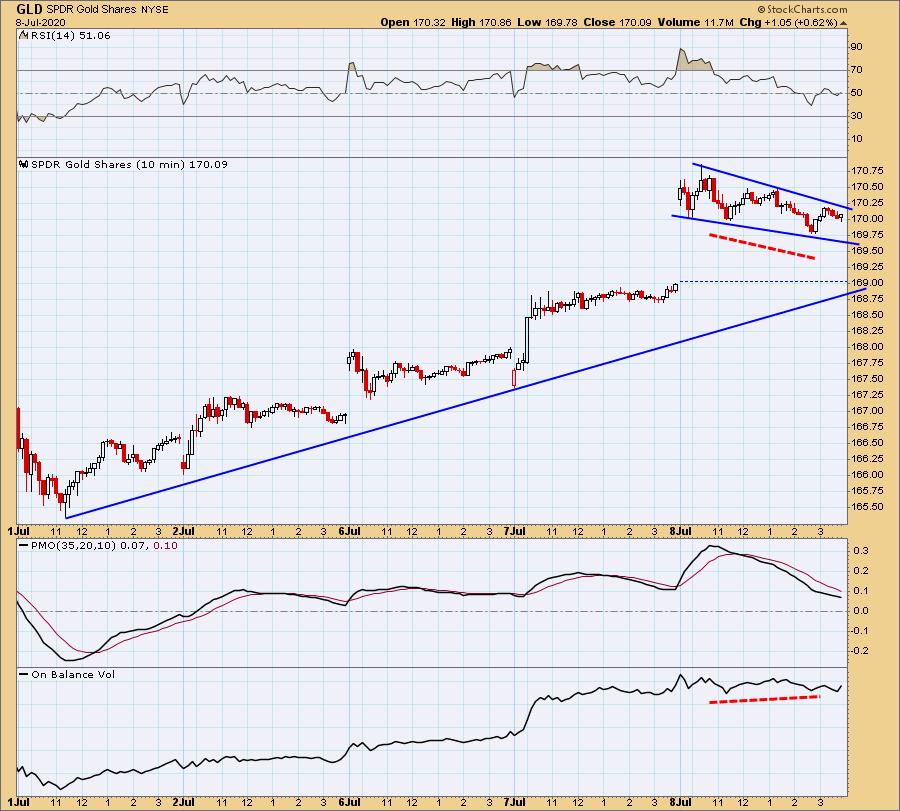This screenshot has height=811, width=900.
Task: Click the price axis label 166.00
Action: [867, 475]
